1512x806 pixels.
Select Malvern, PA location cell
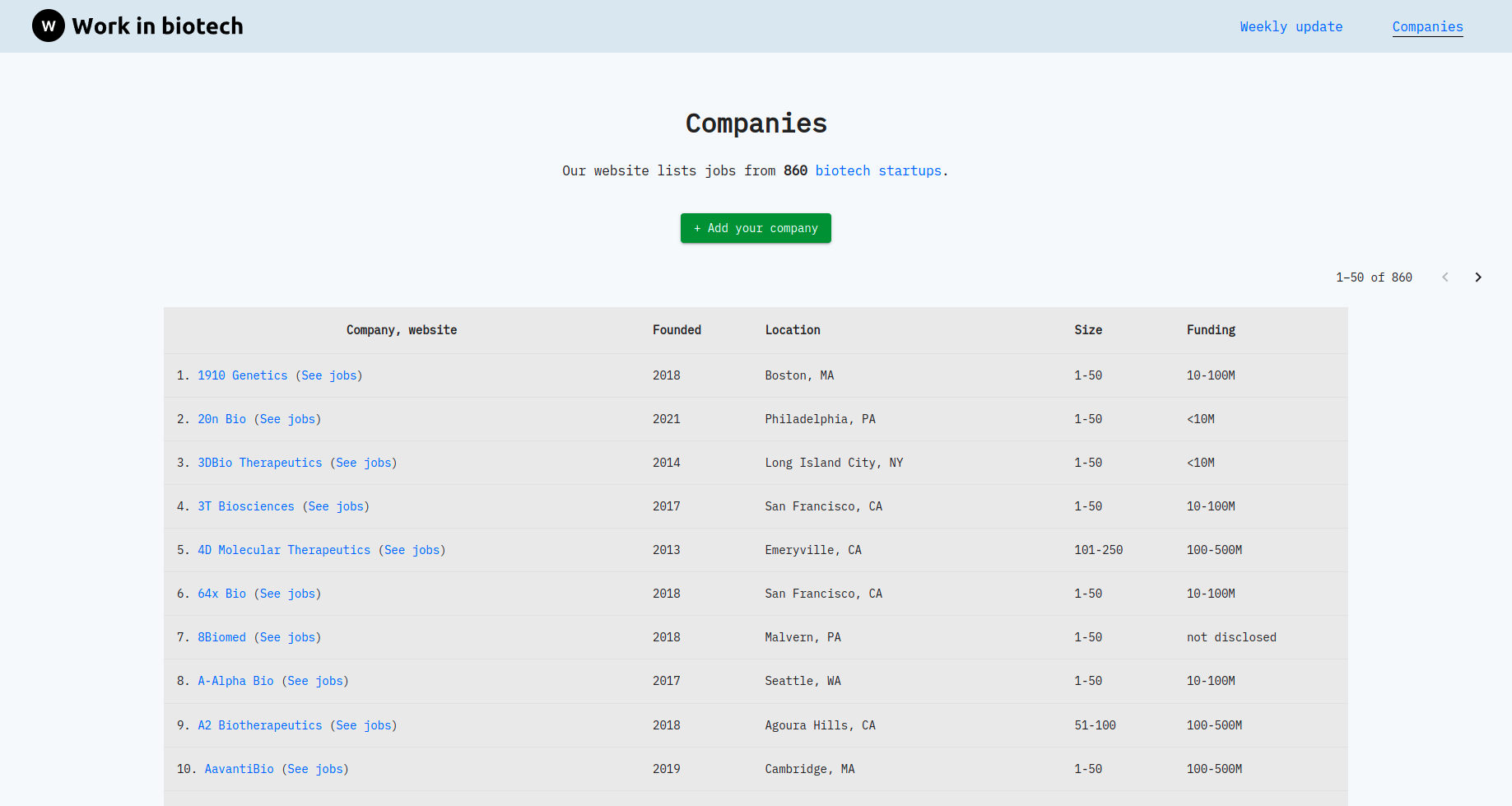tap(803, 637)
